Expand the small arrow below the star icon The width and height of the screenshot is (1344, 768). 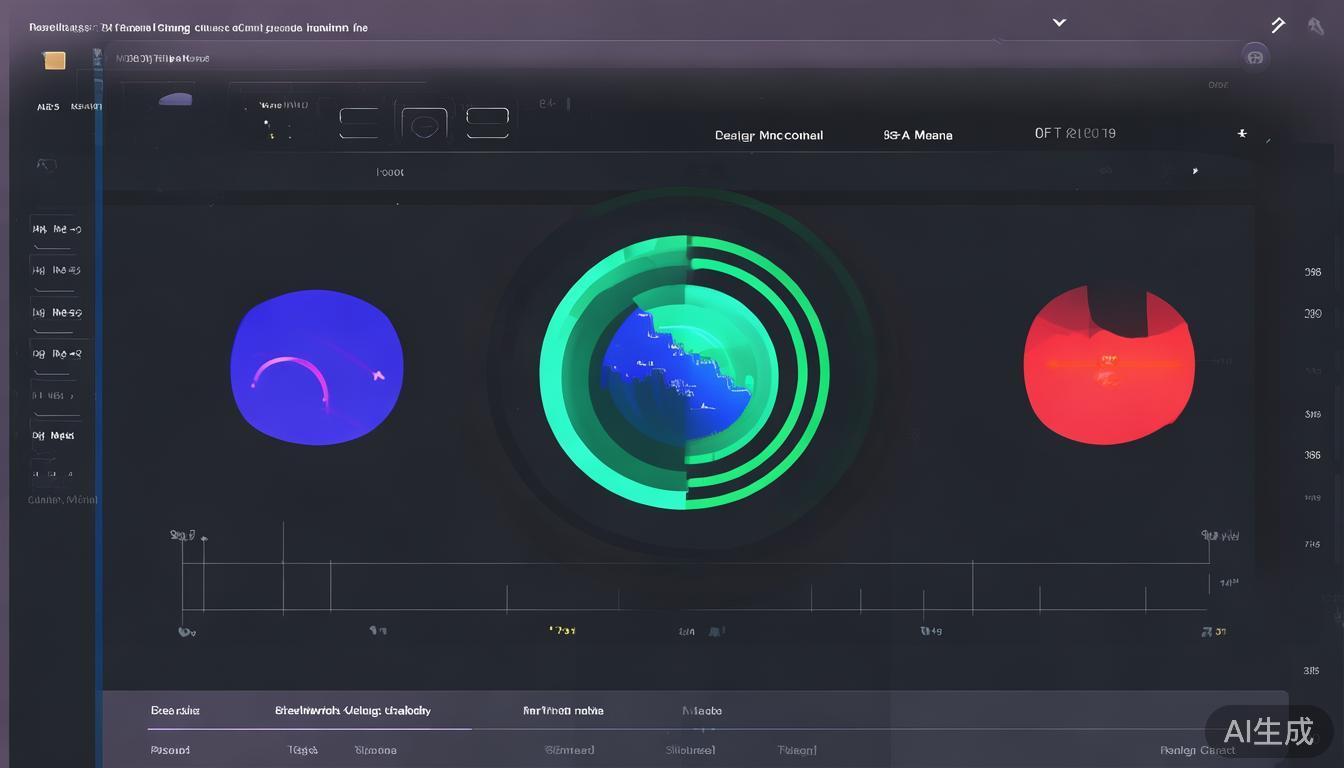point(1194,171)
